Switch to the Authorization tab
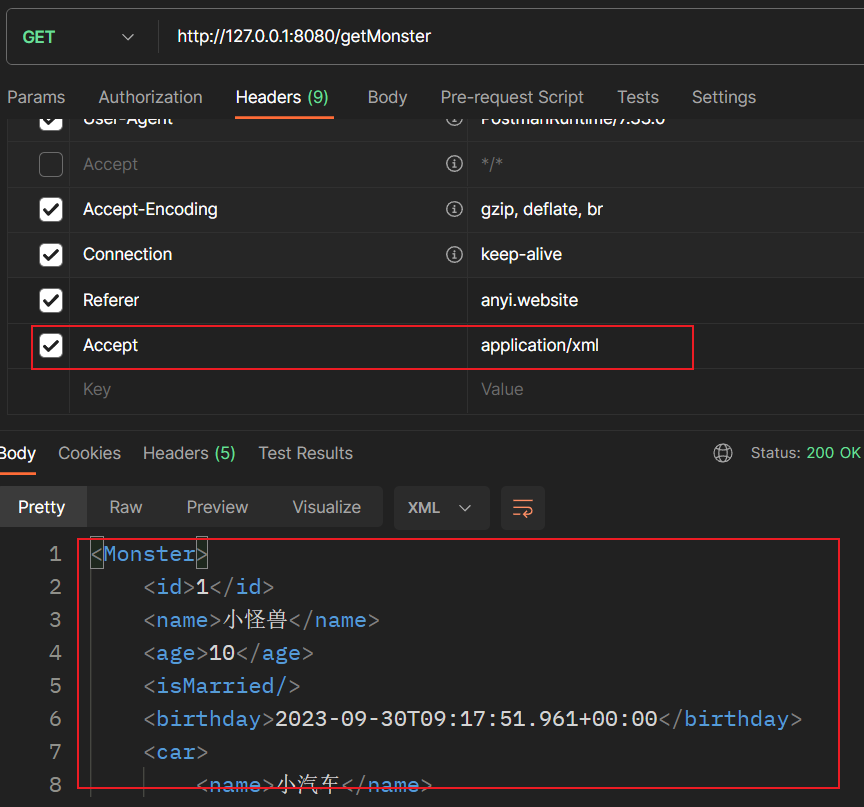 (x=150, y=97)
